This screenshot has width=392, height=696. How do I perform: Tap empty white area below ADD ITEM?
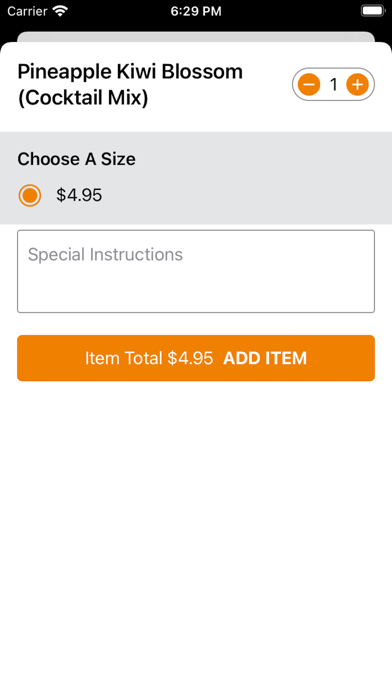(x=196, y=533)
